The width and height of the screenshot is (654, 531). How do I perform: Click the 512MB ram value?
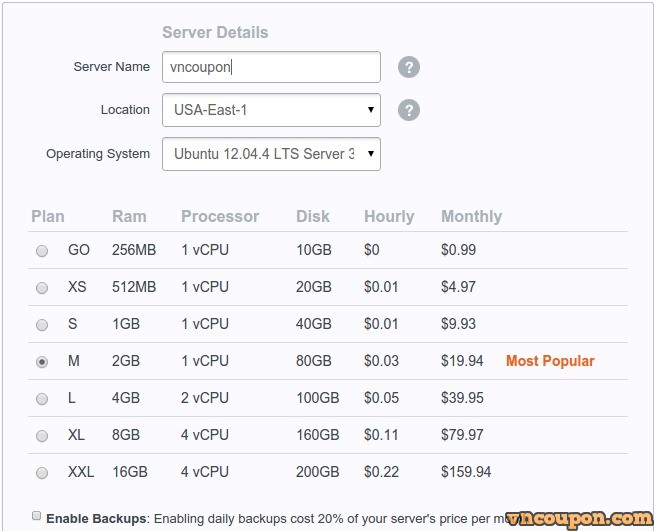click(x=134, y=287)
